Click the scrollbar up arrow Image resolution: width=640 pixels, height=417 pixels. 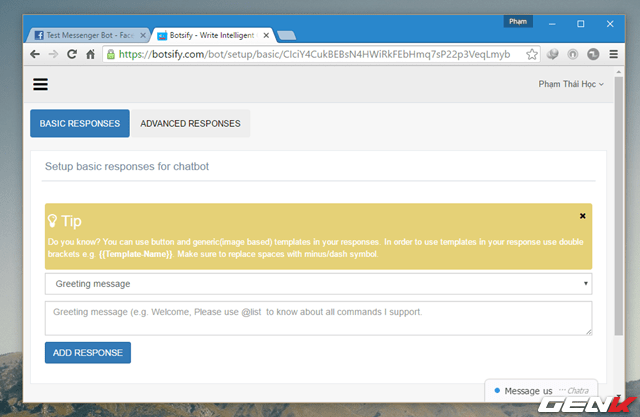[619, 72]
